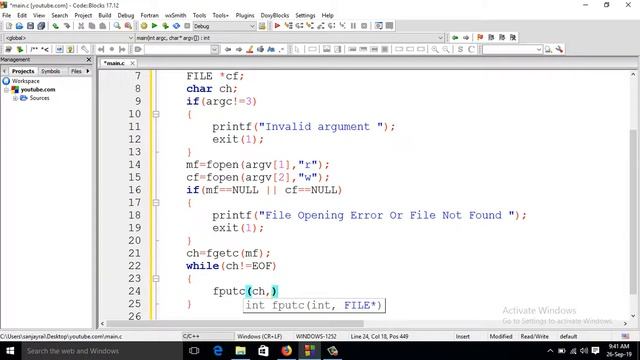The height and width of the screenshot is (360, 640).
Task: Switch to the Symbols tab
Action: 51,71
